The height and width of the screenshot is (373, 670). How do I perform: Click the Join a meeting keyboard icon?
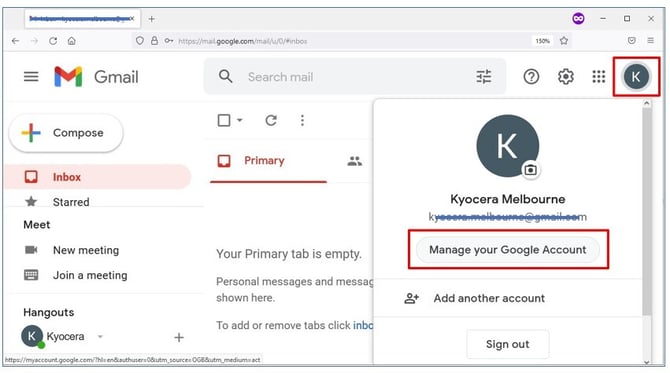pyautogui.click(x=31, y=275)
